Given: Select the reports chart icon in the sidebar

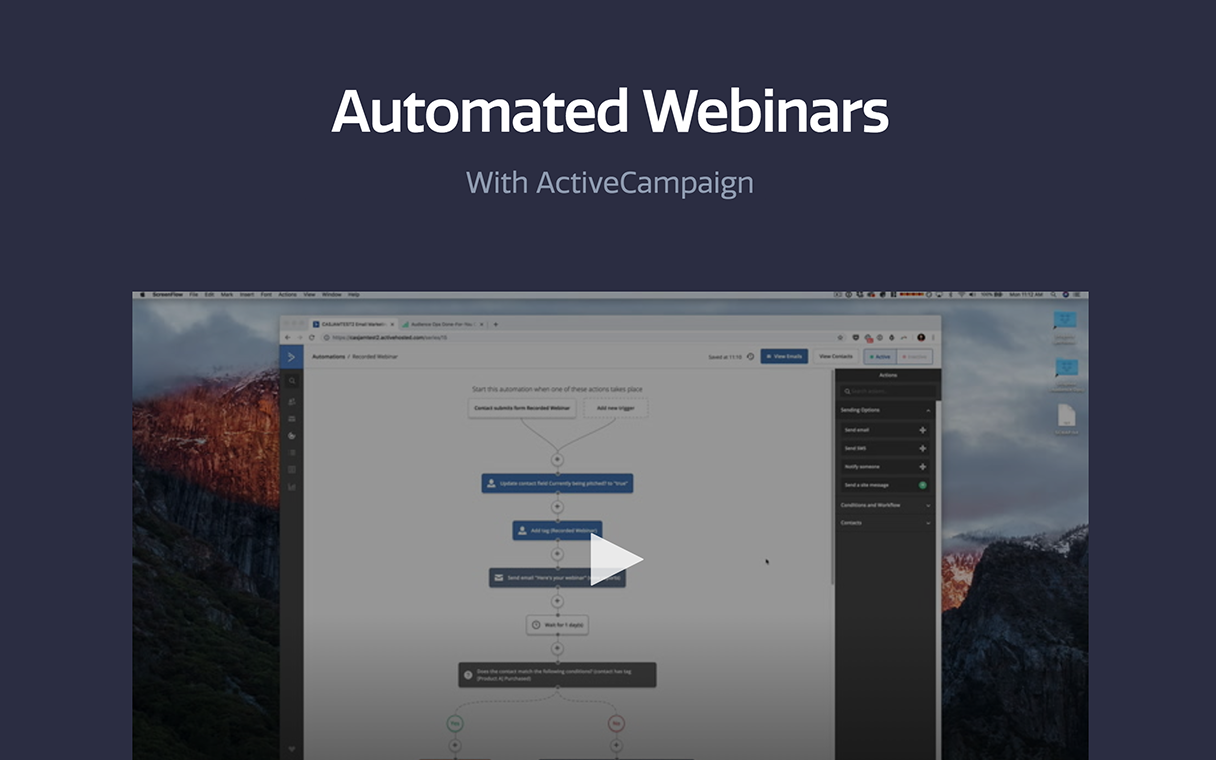Looking at the screenshot, I should (x=292, y=485).
